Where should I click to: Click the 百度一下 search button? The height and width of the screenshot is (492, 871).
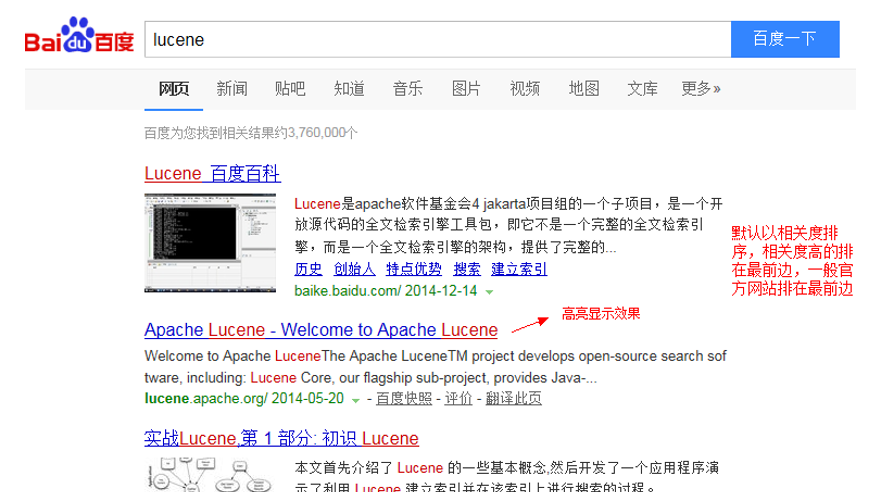[x=785, y=39]
